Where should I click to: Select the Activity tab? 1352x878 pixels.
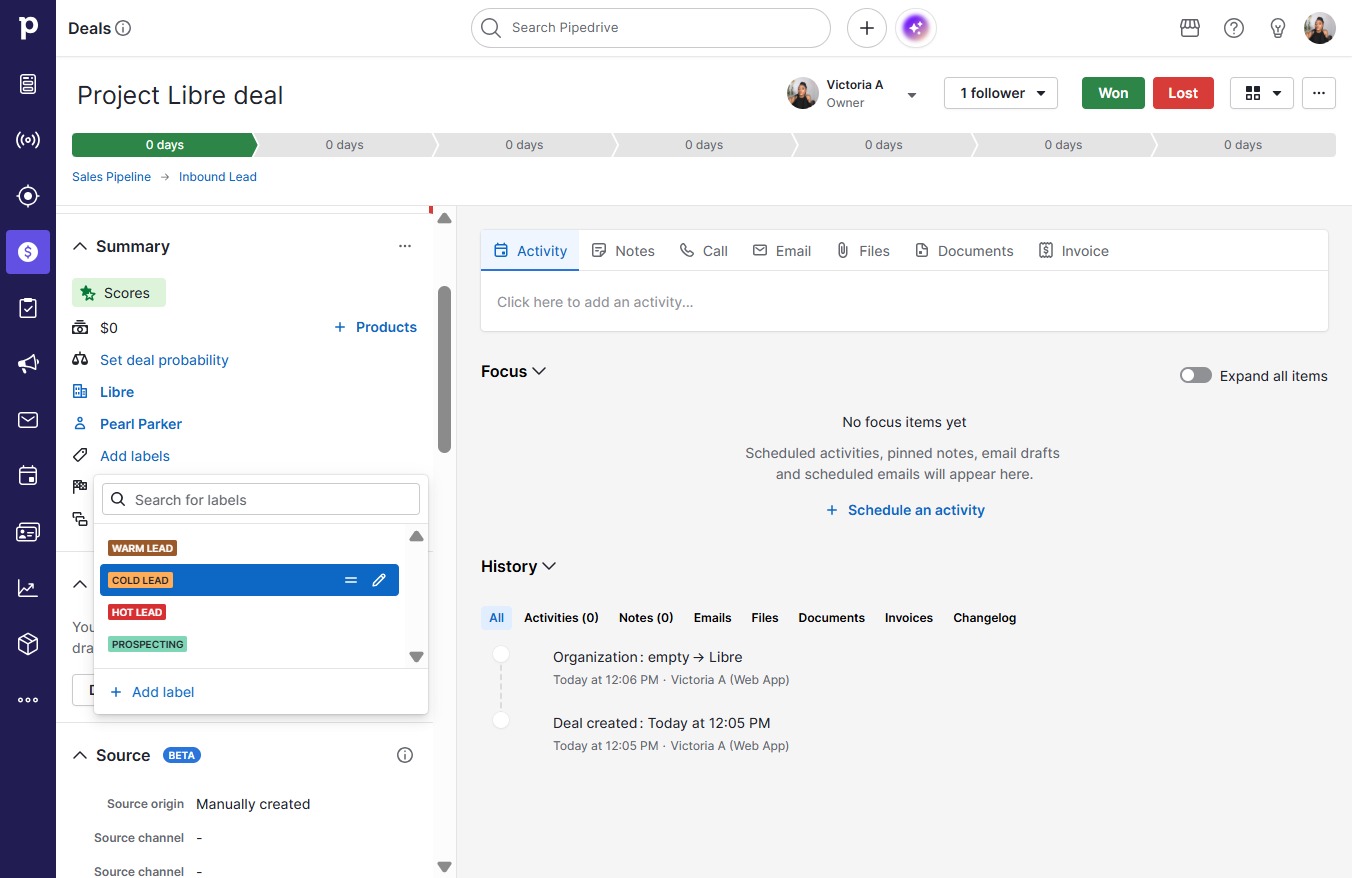(x=530, y=251)
